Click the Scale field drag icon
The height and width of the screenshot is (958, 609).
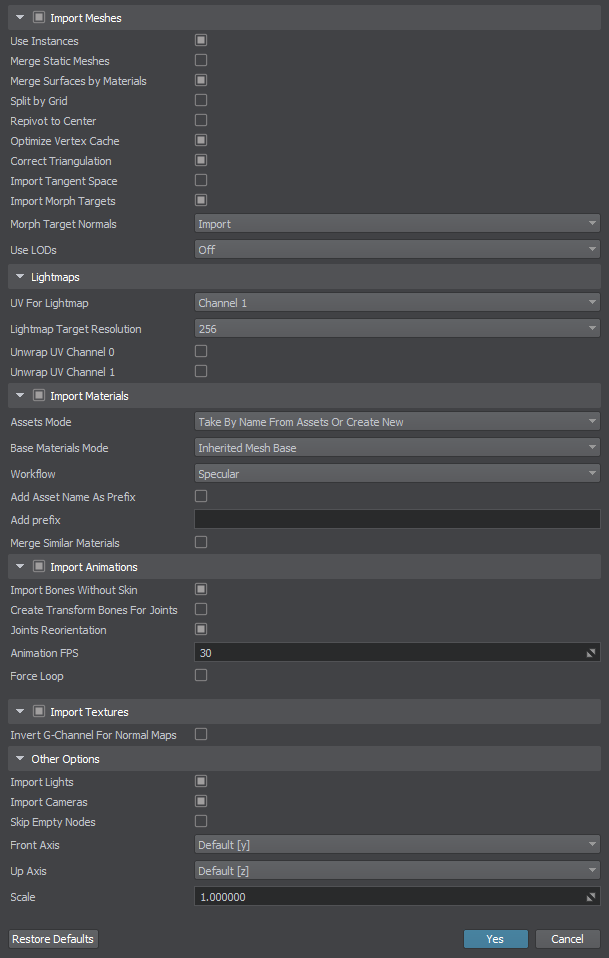[591, 897]
